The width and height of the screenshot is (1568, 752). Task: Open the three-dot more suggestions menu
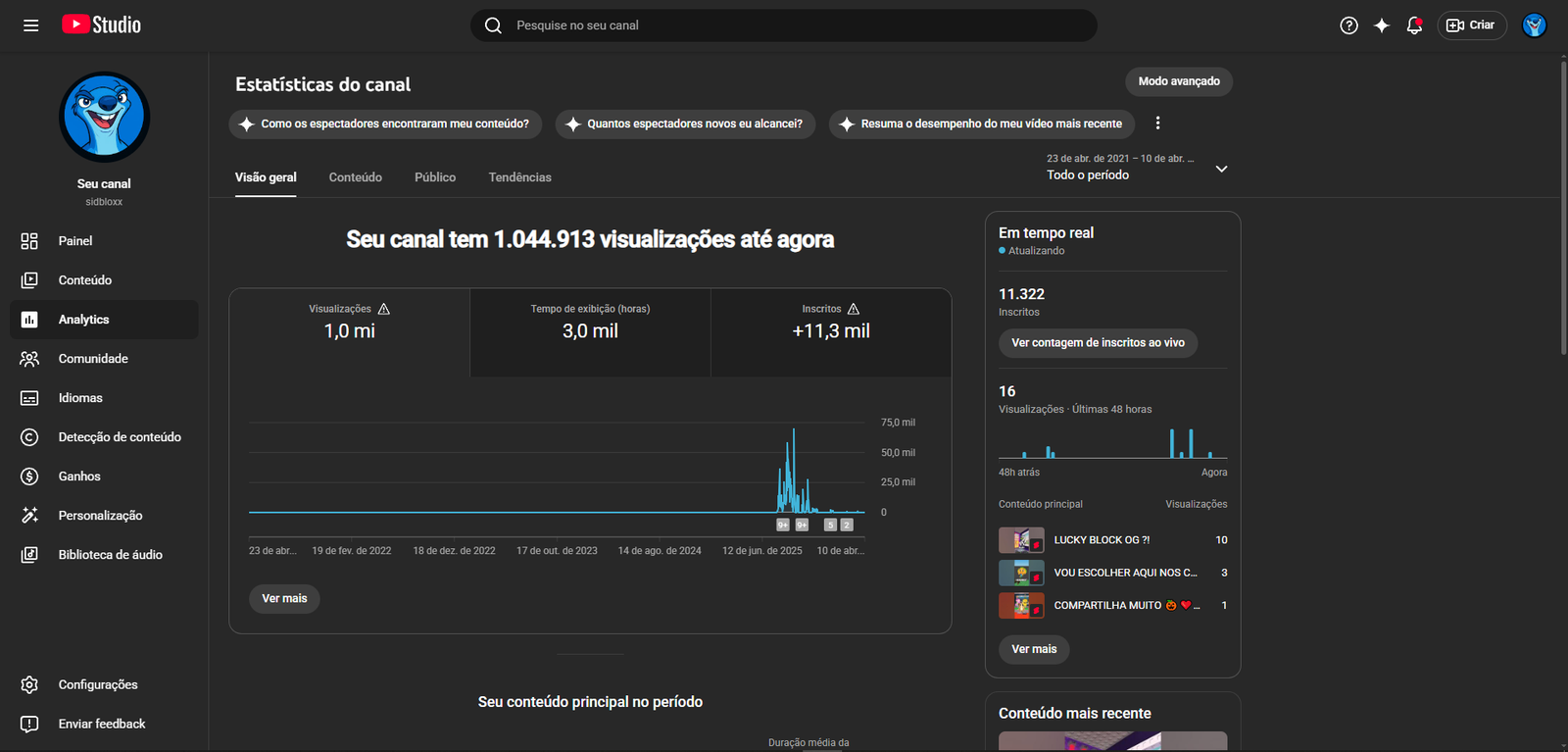click(1157, 124)
